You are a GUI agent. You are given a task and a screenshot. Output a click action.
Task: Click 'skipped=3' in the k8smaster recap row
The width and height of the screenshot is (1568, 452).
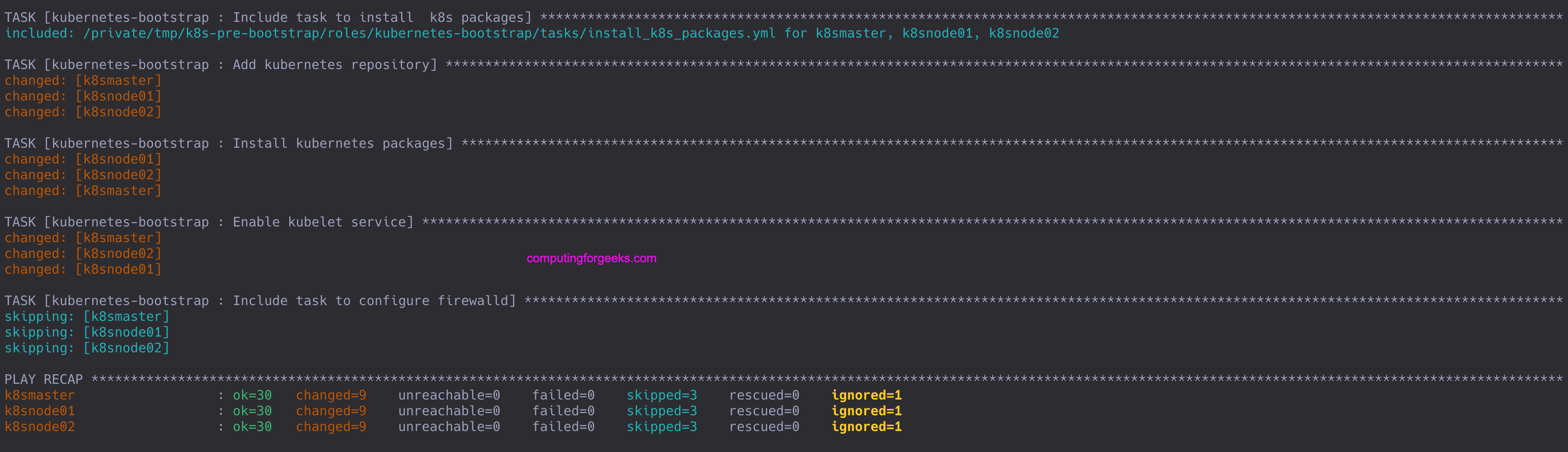[x=661, y=396]
